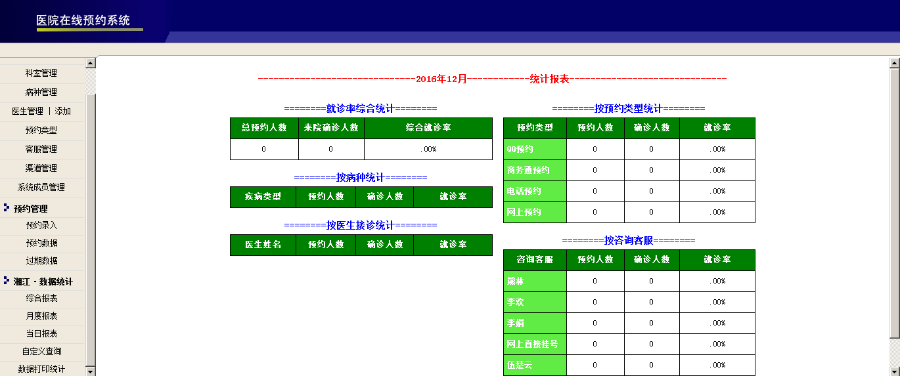Collapse the 预约管理 section arrow
Viewport: 900px width, 376px height.
(6, 207)
